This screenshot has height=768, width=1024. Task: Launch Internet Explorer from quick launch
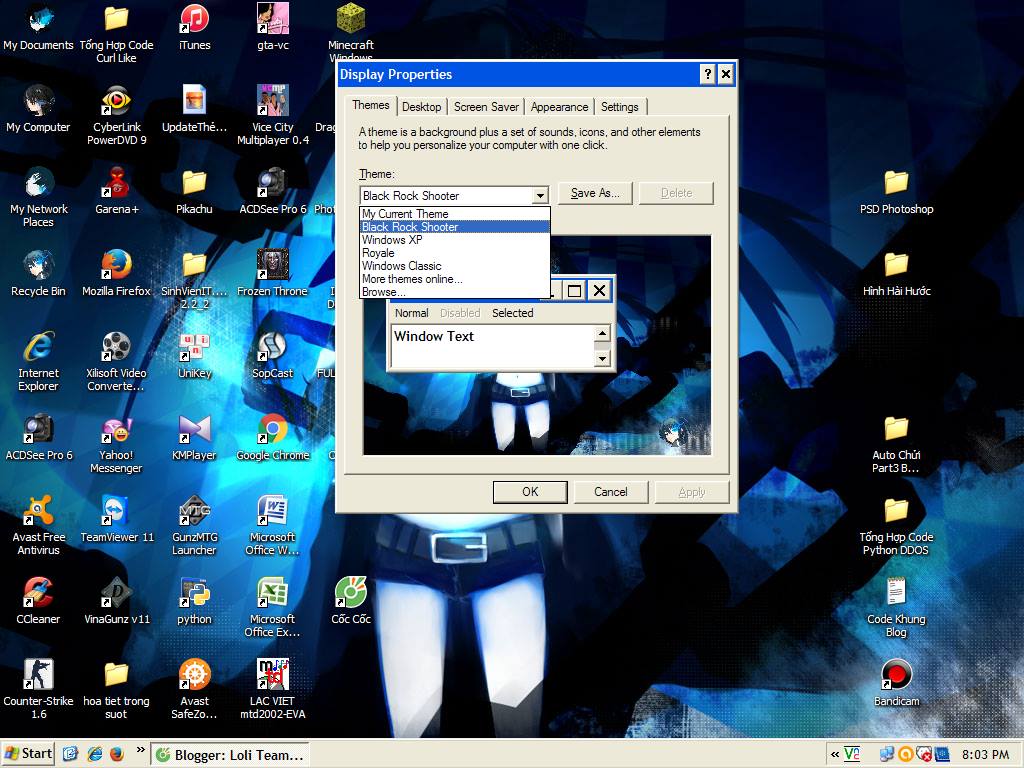pyautogui.click(x=95, y=754)
